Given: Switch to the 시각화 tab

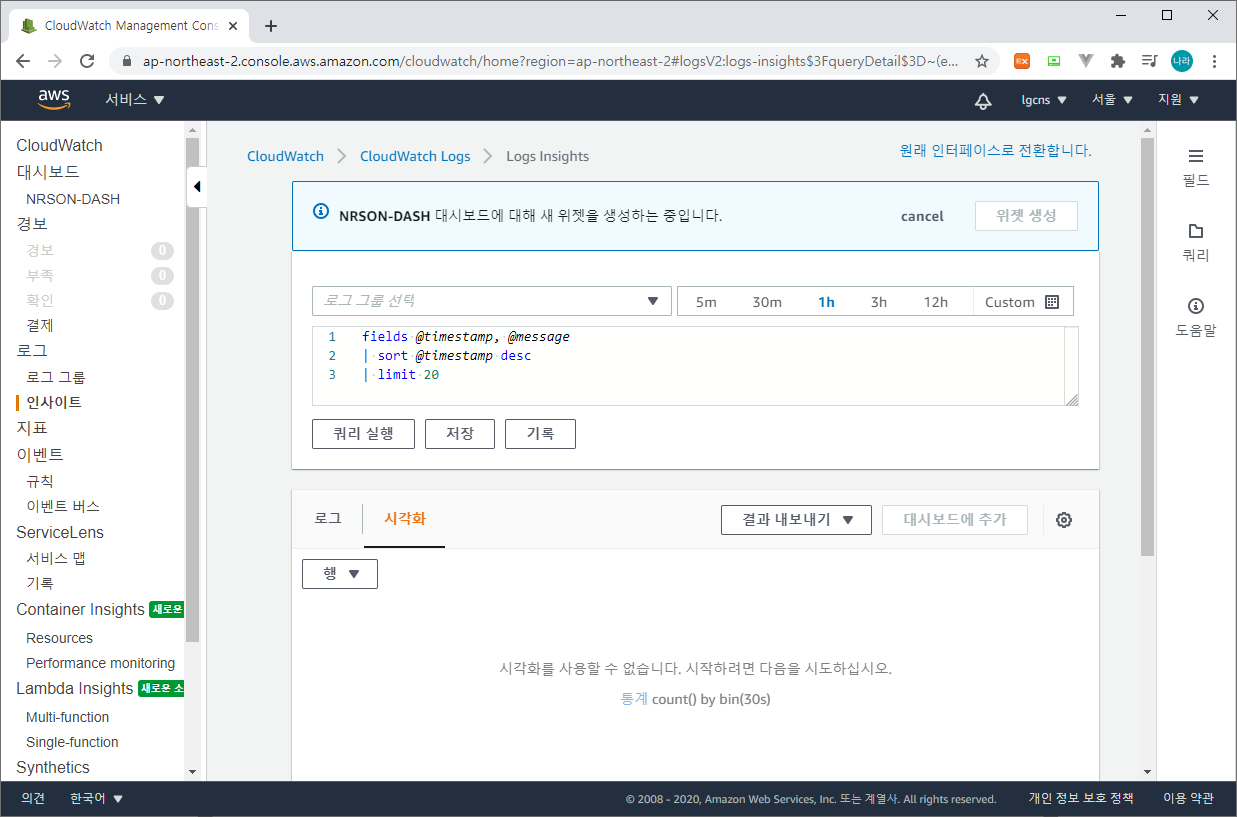Looking at the screenshot, I should point(405,519).
